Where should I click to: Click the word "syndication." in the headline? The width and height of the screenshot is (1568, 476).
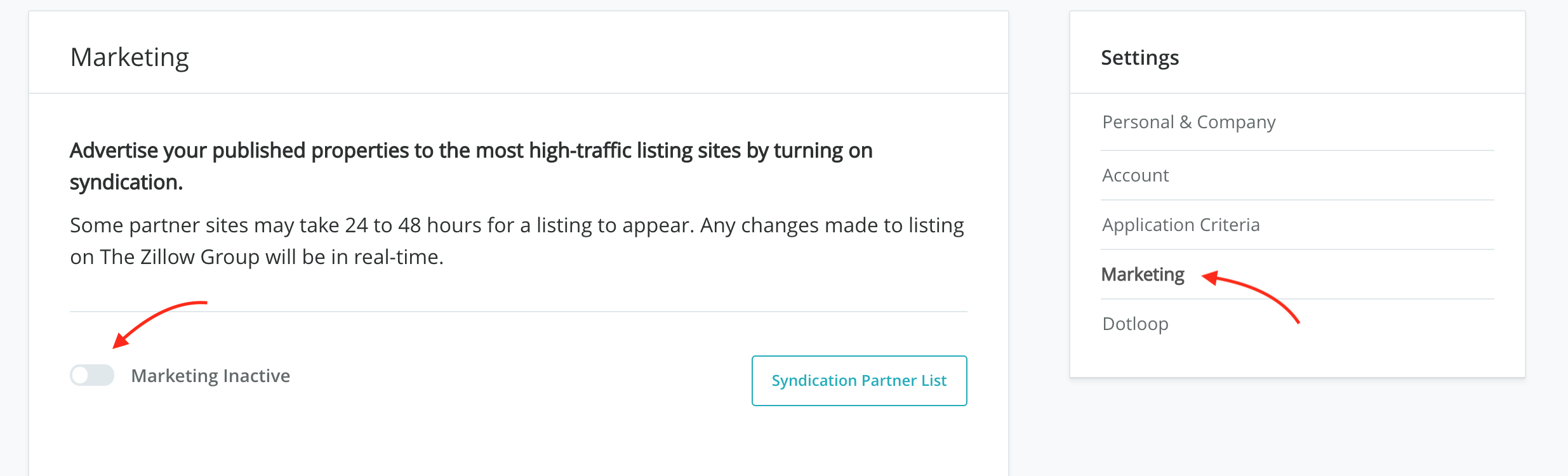(126, 183)
